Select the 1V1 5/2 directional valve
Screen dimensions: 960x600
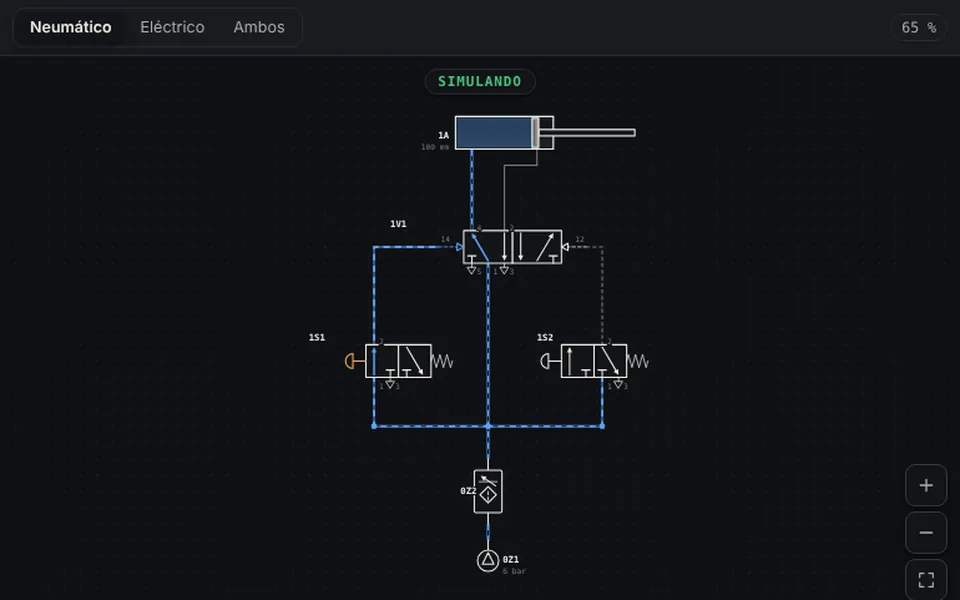512,247
